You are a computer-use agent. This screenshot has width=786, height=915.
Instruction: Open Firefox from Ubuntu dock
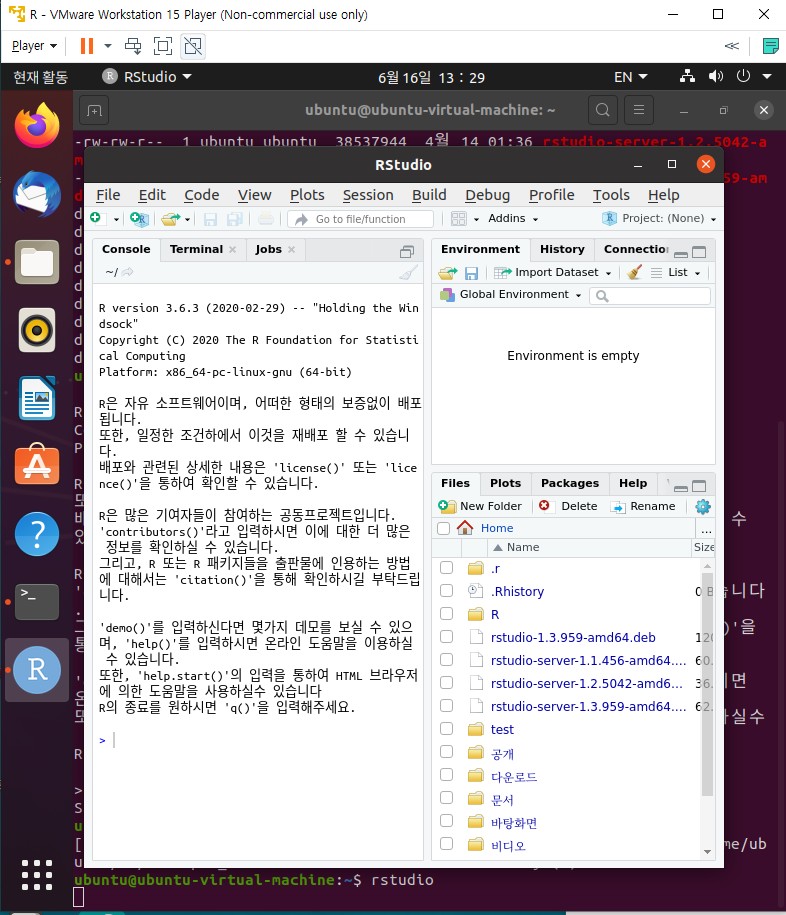[x=37, y=125]
